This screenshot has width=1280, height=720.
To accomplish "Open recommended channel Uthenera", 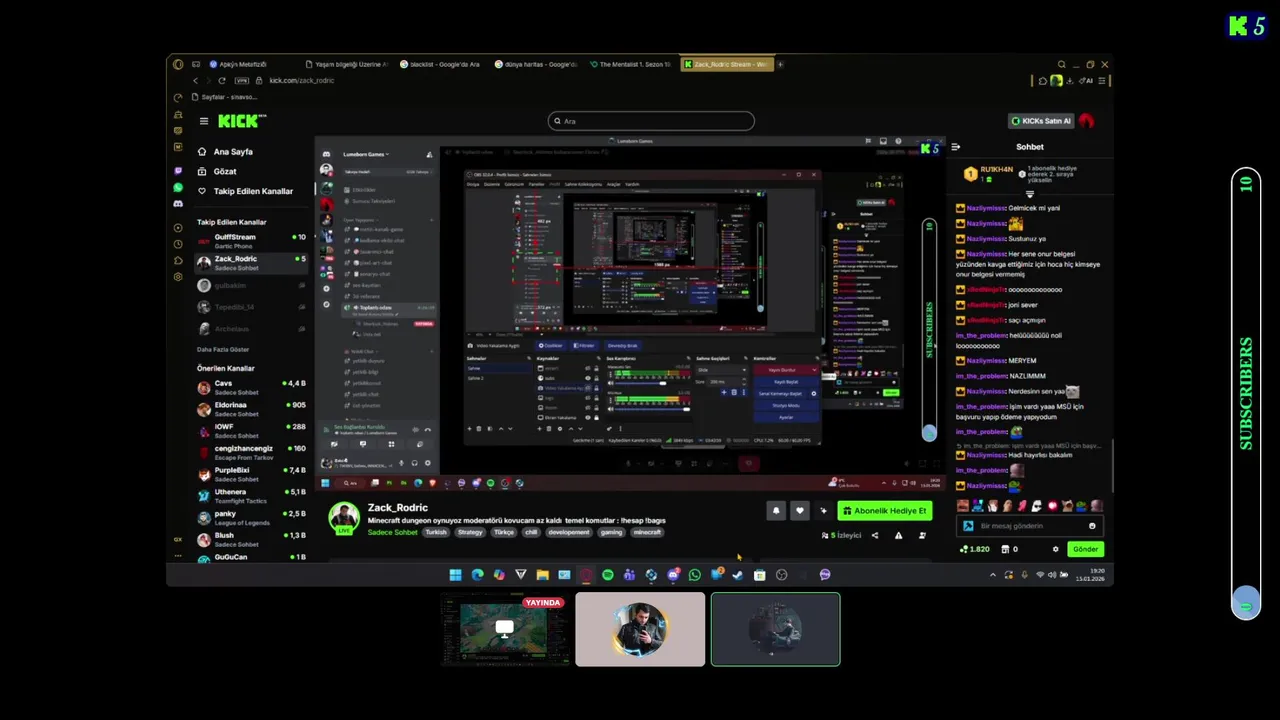I will pos(252,495).
